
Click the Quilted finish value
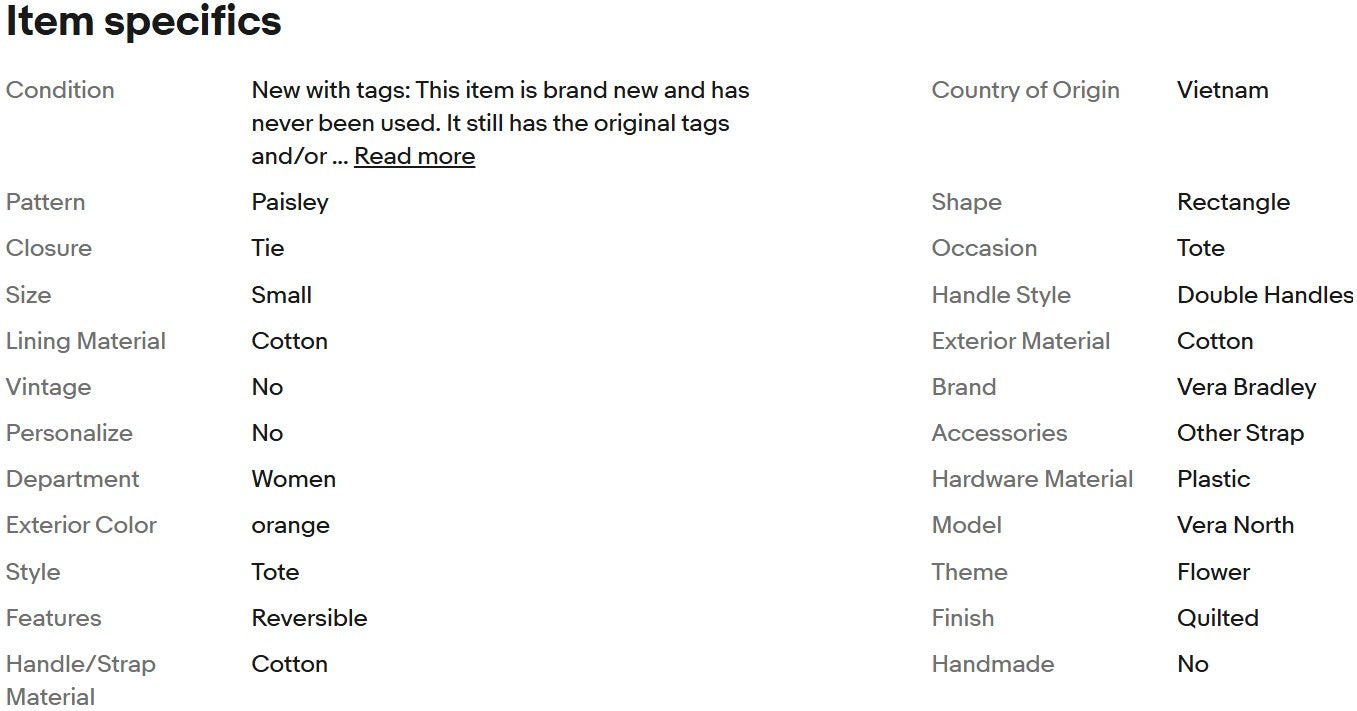coord(1217,618)
